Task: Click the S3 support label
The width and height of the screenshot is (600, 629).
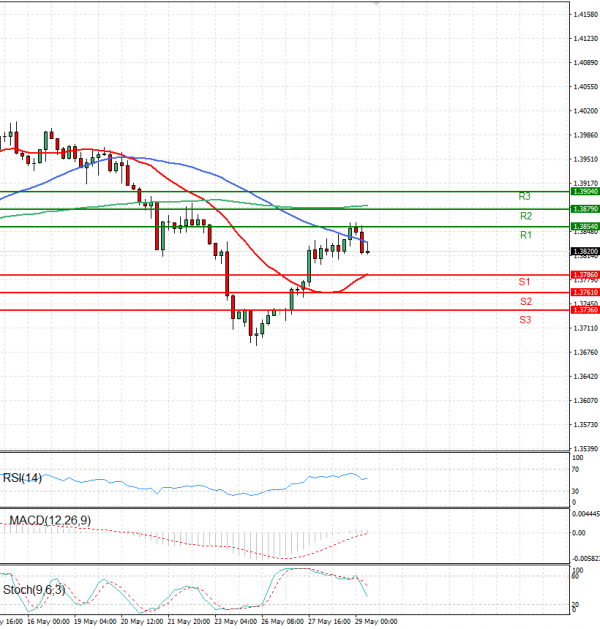Action: (x=525, y=320)
